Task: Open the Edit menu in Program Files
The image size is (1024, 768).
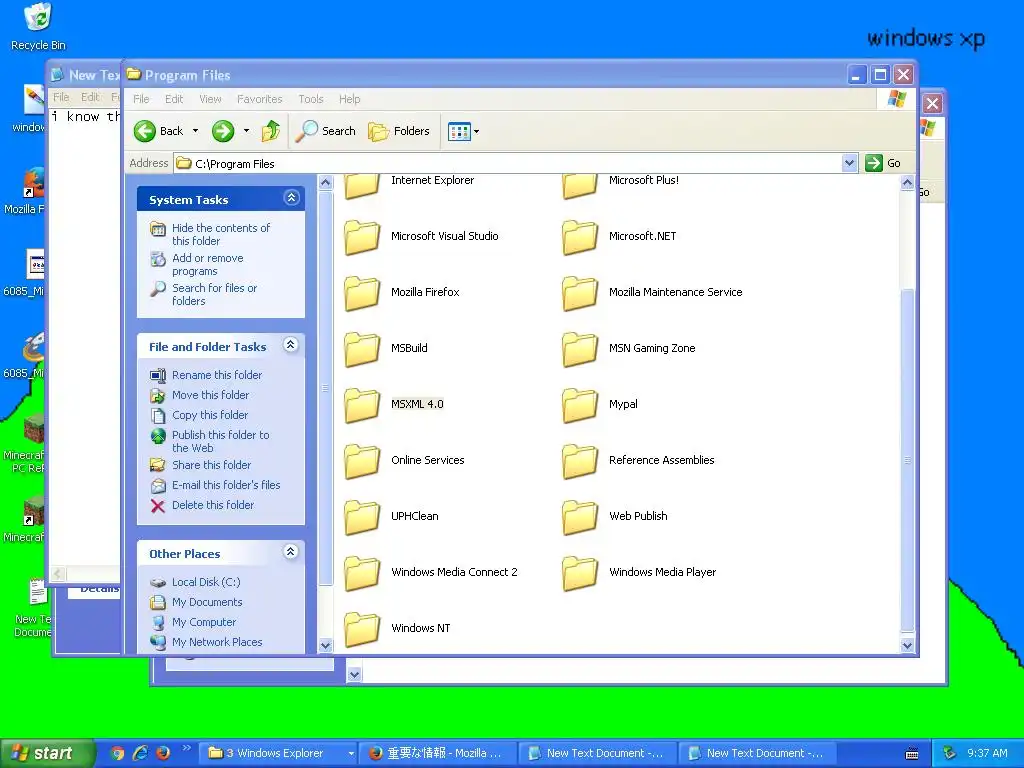Action: click(x=174, y=99)
